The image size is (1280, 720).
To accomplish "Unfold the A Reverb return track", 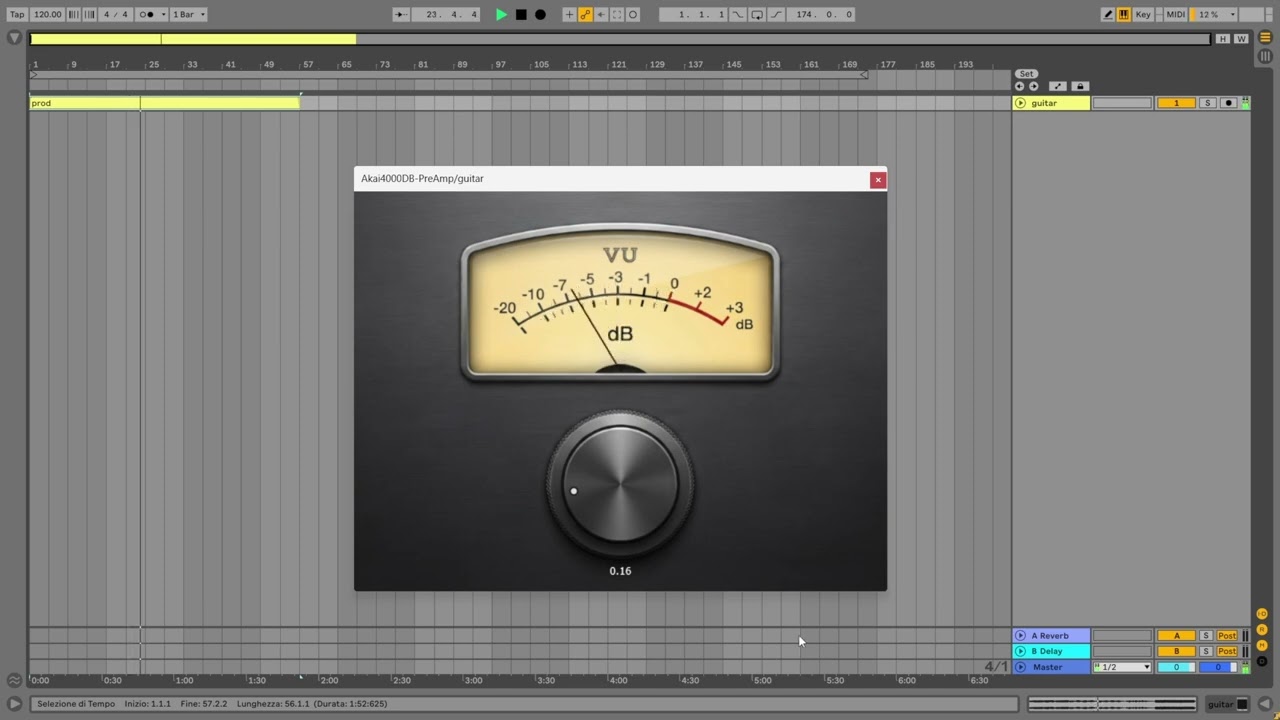I will tap(1020, 635).
